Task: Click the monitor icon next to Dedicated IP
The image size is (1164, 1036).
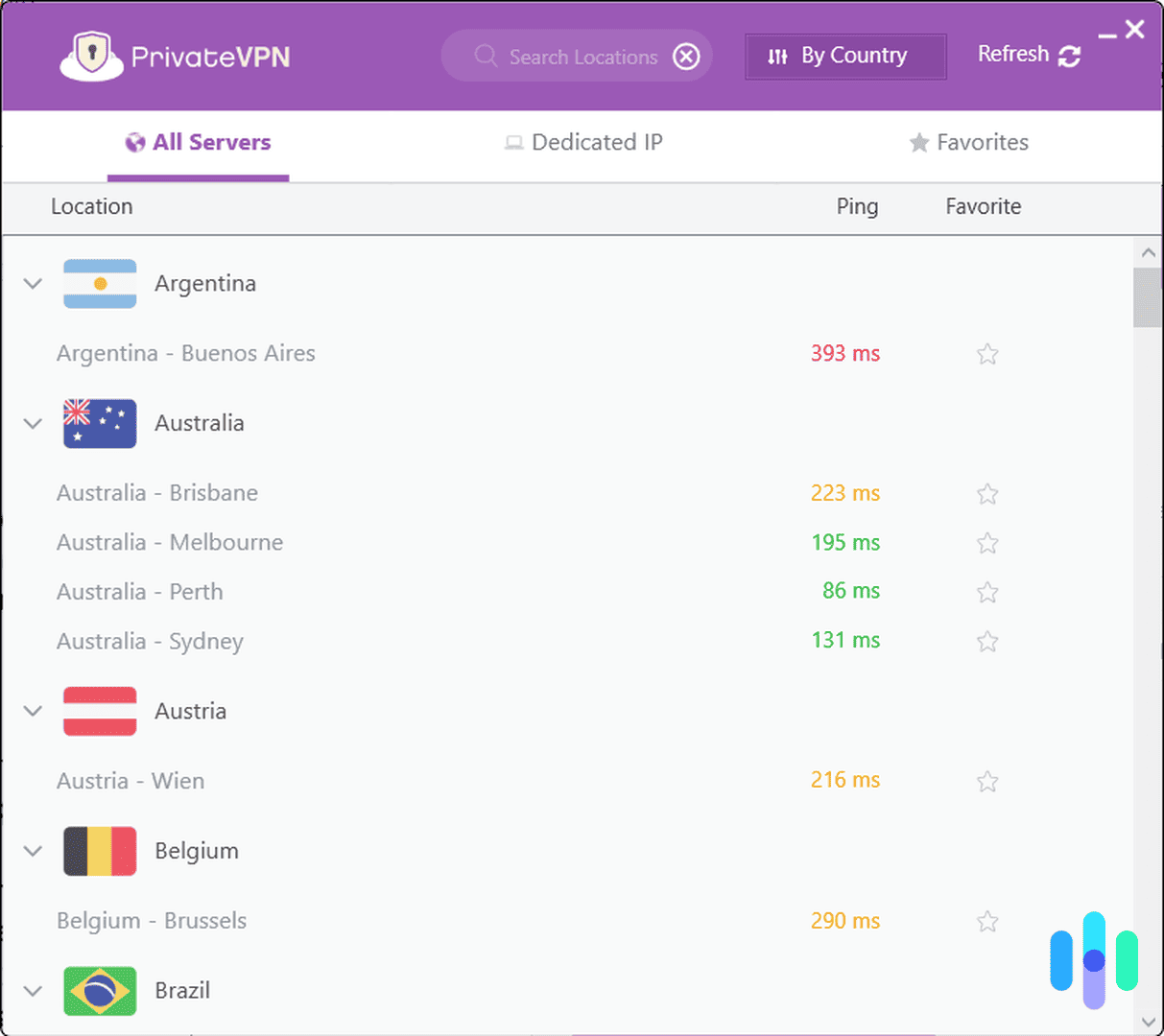Action: 514,142
